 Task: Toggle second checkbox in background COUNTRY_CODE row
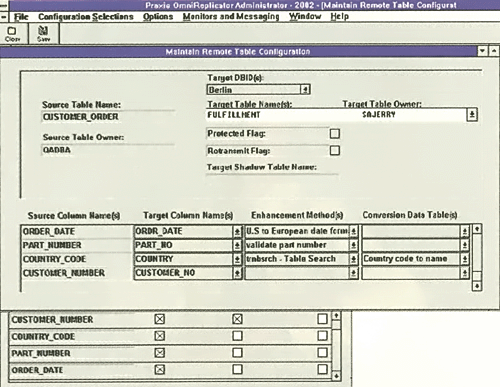coord(237,336)
